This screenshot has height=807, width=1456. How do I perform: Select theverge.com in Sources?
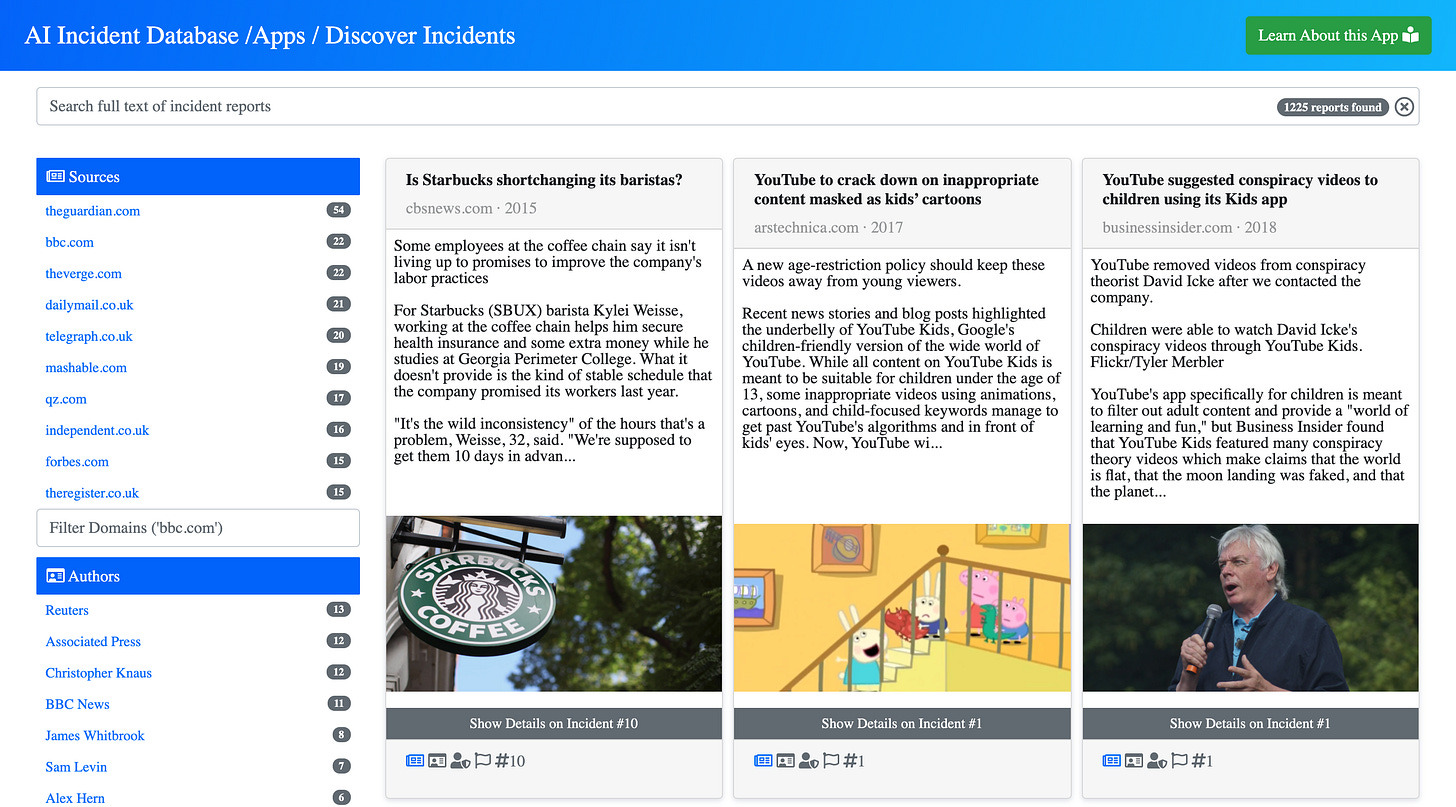tap(83, 274)
